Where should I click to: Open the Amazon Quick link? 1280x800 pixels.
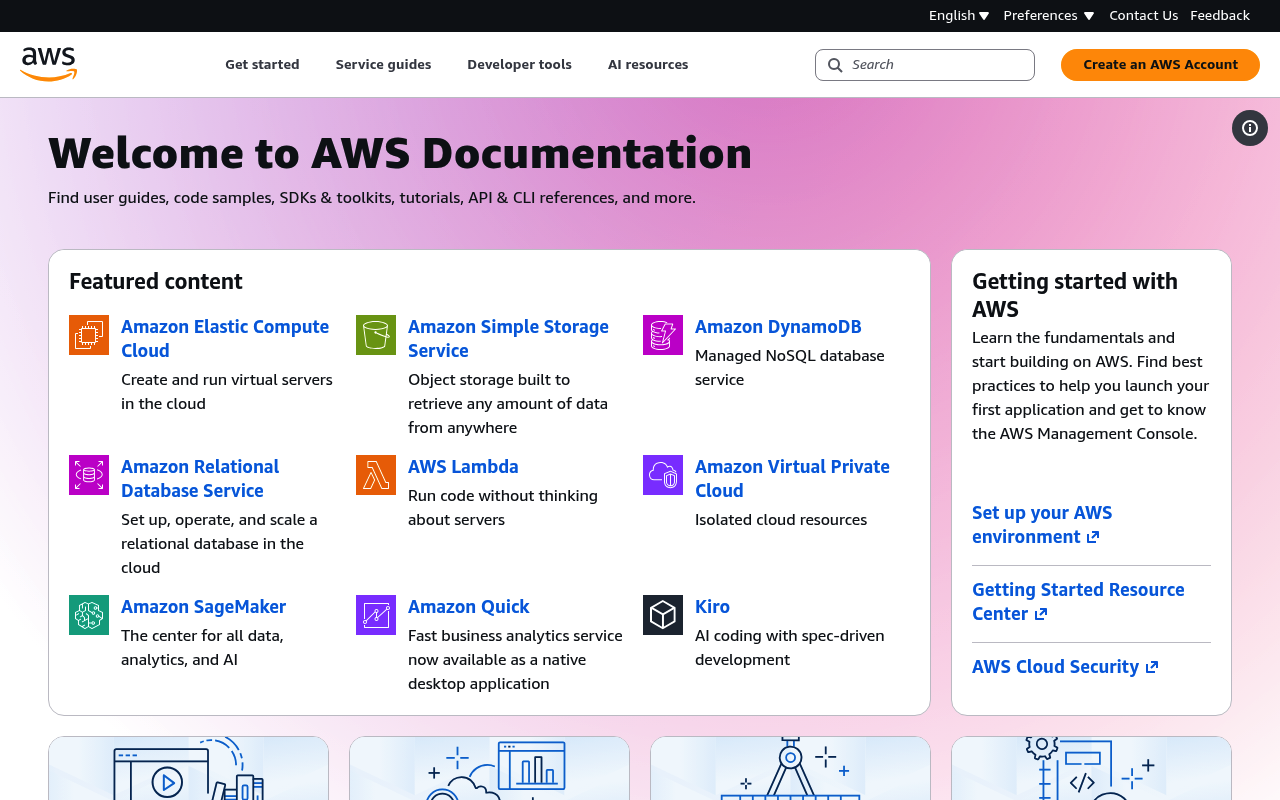468,607
